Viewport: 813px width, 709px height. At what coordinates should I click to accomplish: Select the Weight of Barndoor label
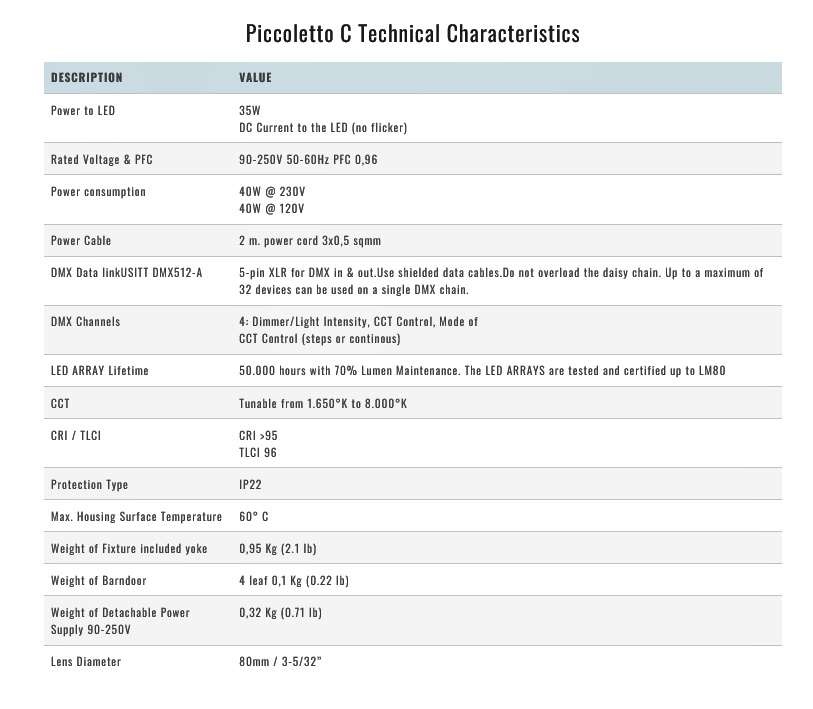tap(99, 580)
